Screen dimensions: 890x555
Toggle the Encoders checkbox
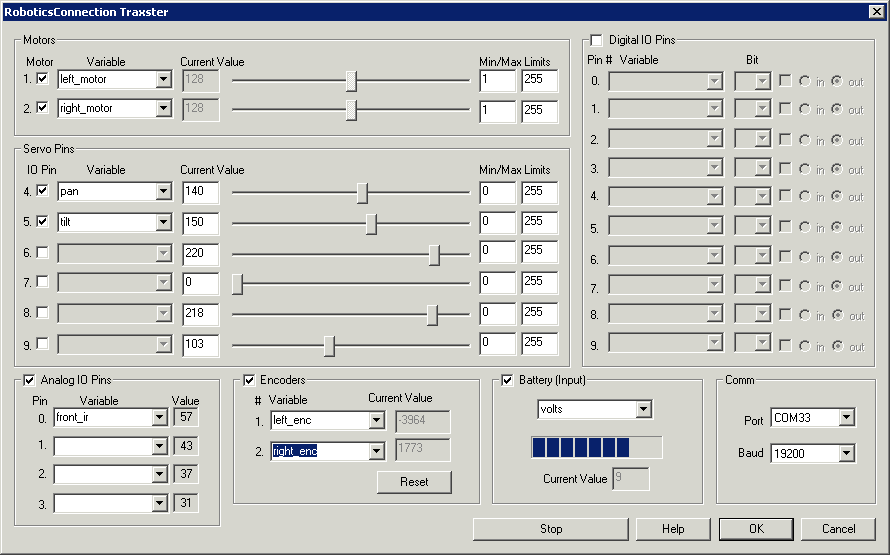[249, 380]
